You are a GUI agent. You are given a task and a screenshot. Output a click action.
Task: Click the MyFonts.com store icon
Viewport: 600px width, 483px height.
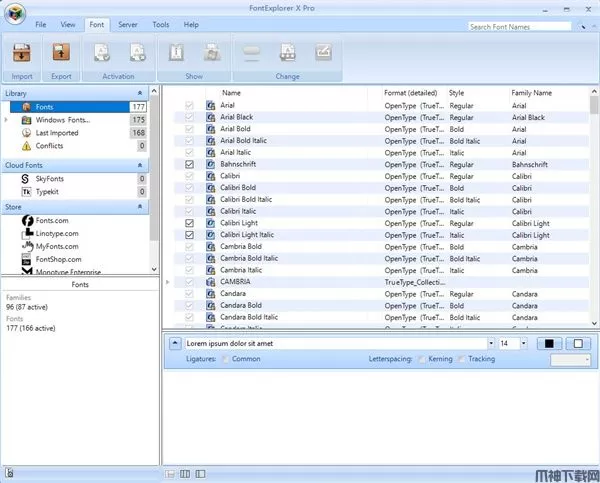coord(27,246)
